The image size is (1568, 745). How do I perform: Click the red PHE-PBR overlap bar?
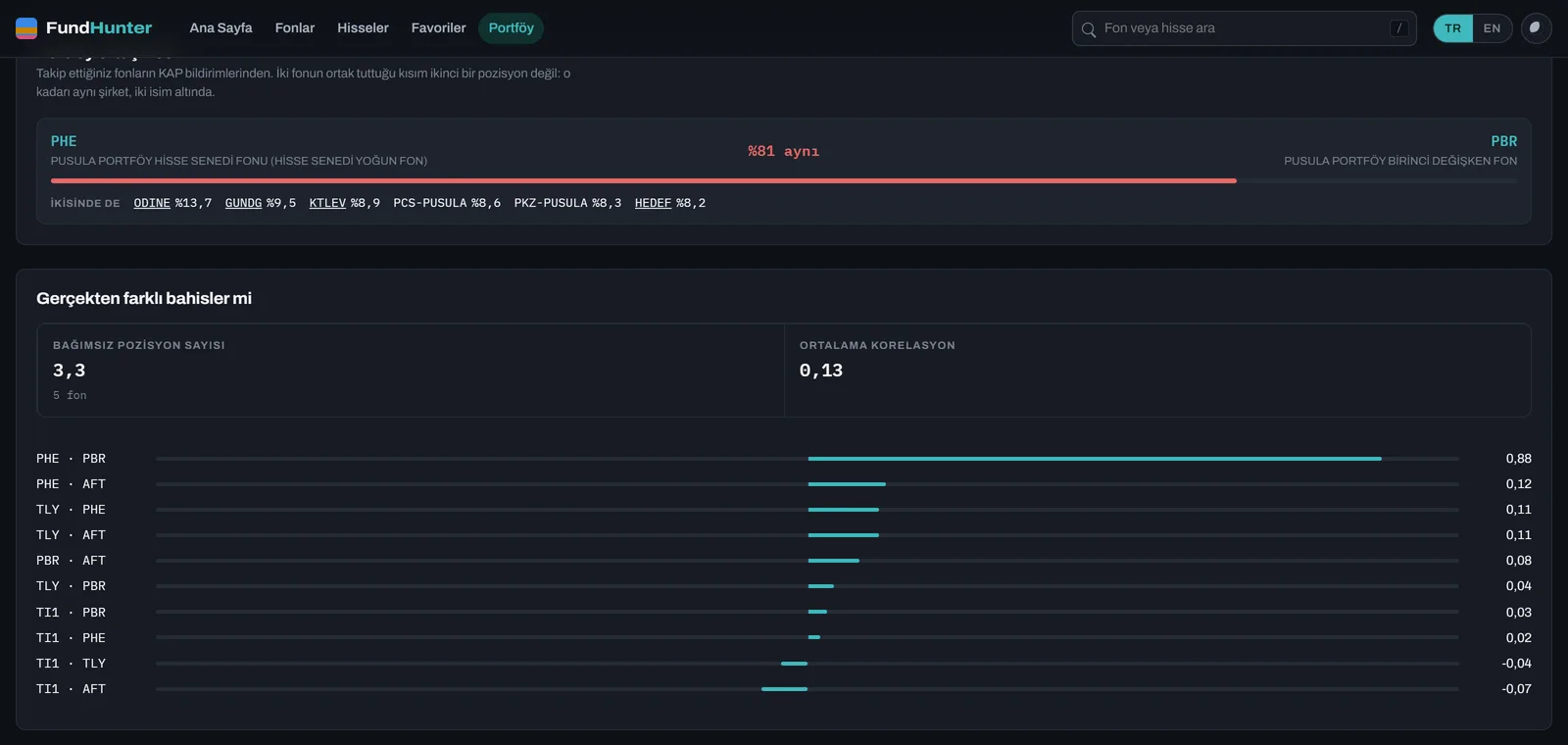[644, 181]
